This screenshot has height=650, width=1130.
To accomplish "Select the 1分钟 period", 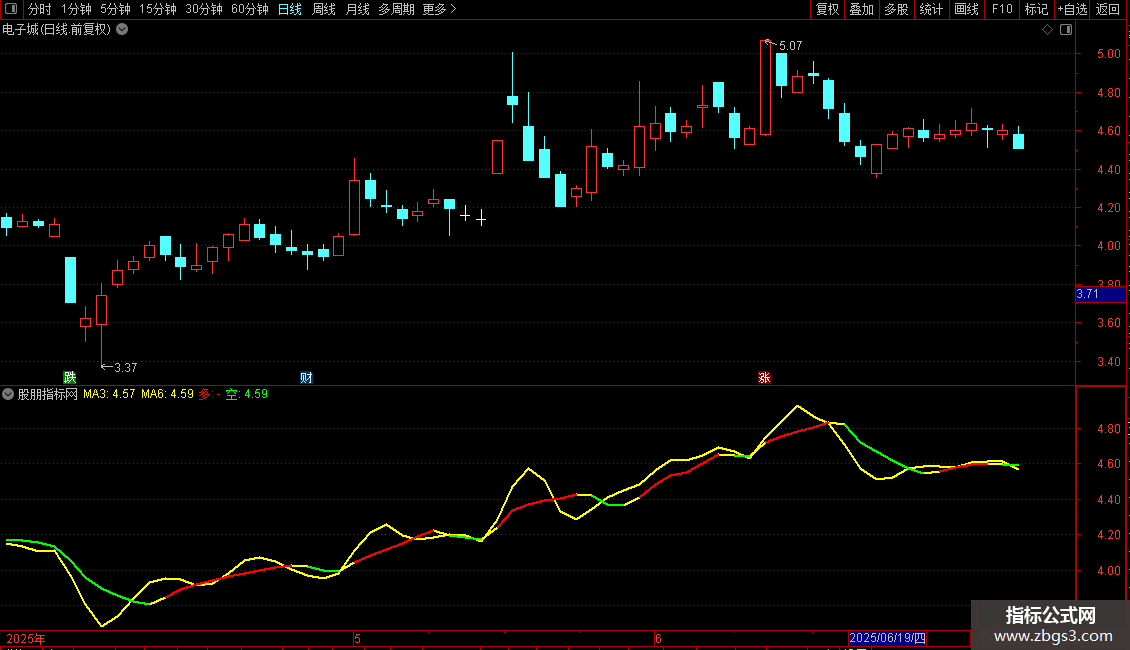I will click(x=76, y=9).
